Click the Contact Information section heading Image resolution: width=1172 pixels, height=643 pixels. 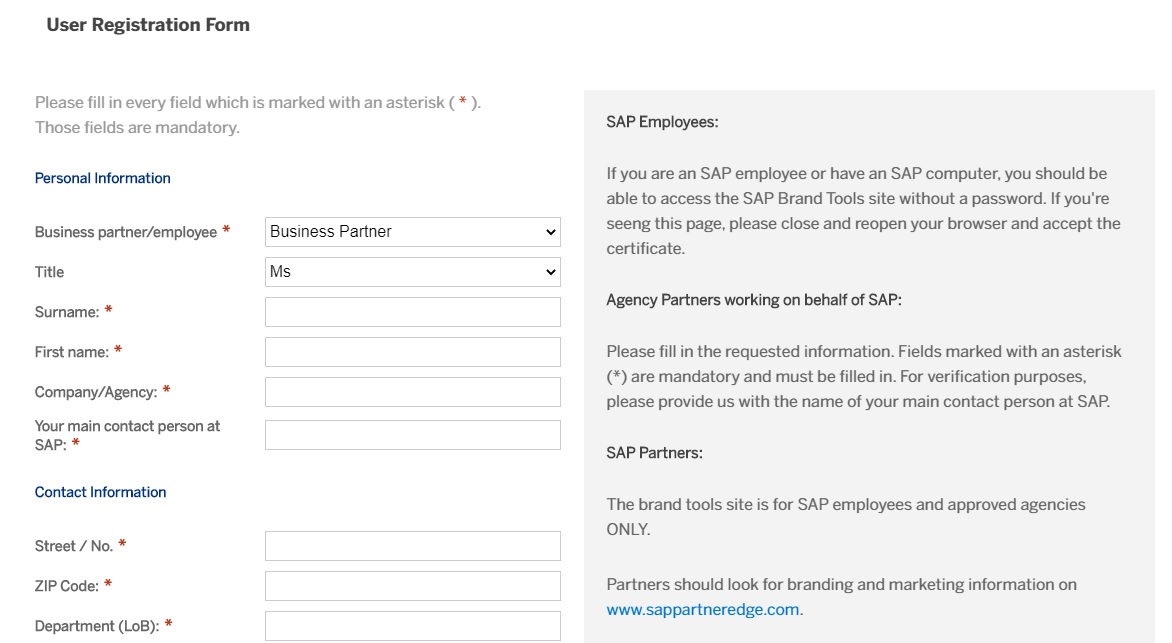[x=100, y=492]
